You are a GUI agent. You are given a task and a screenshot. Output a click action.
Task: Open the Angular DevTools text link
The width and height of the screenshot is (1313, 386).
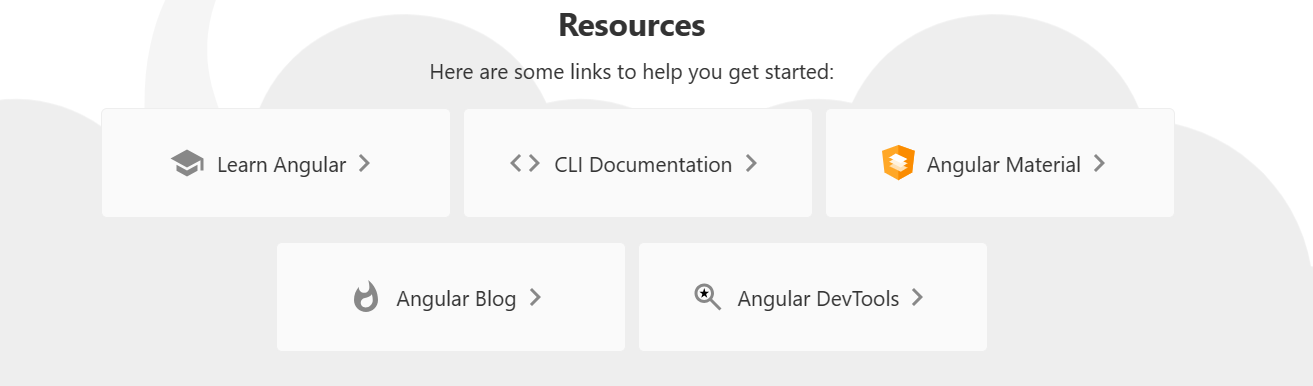pyautogui.click(x=818, y=299)
